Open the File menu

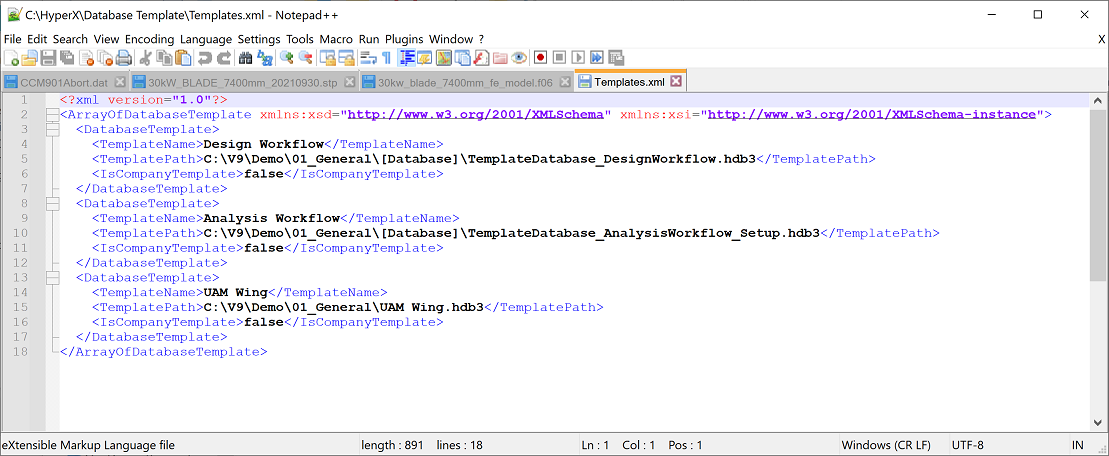pos(13,39)
